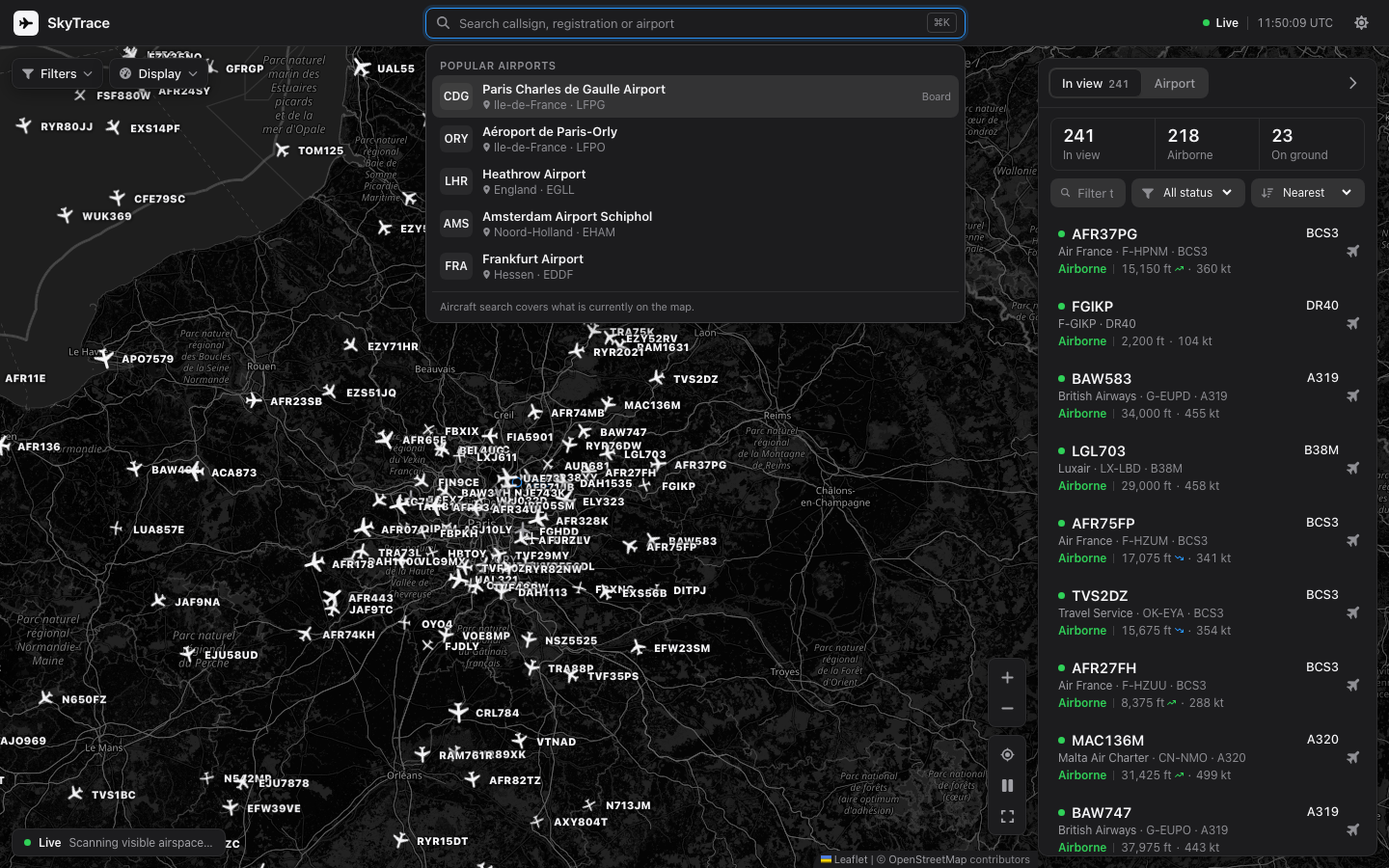Click the plane icon in the LGL703 row

(x=1352, y=469)
